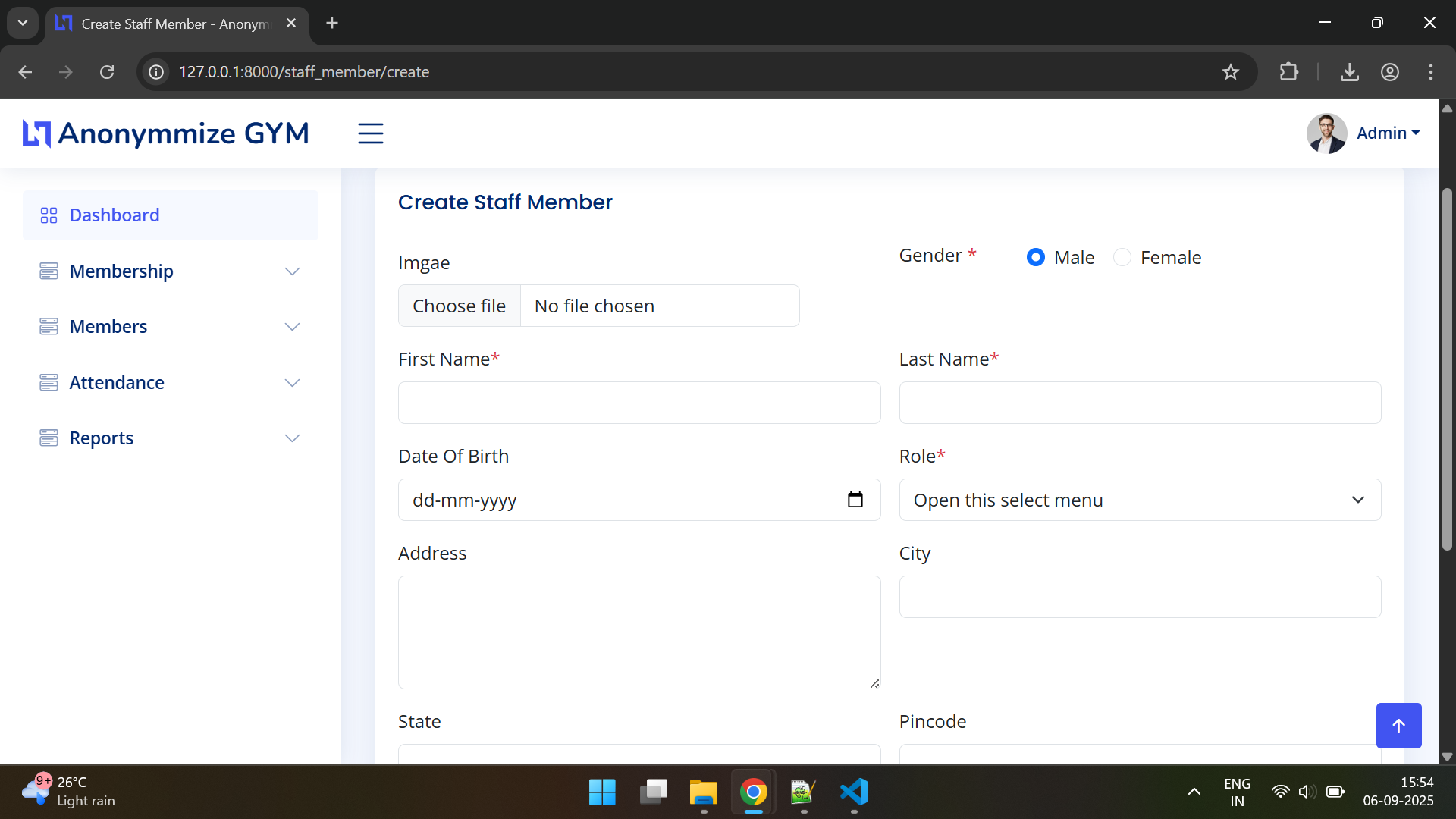Expand the Attendance chevron
This screenshot has height=819, width=1456.
pos(292,383)
